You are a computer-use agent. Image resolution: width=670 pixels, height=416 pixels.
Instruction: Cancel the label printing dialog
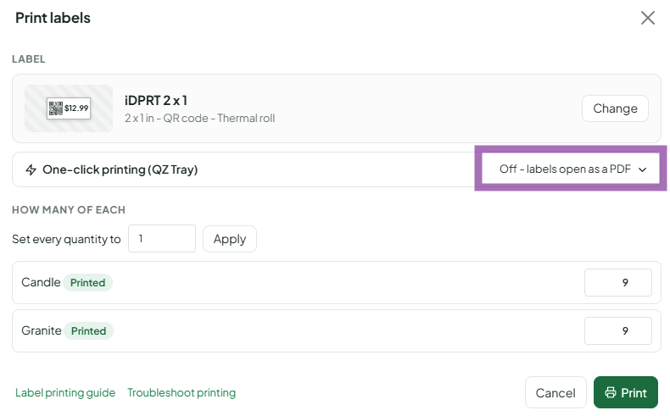click(555, 393)
